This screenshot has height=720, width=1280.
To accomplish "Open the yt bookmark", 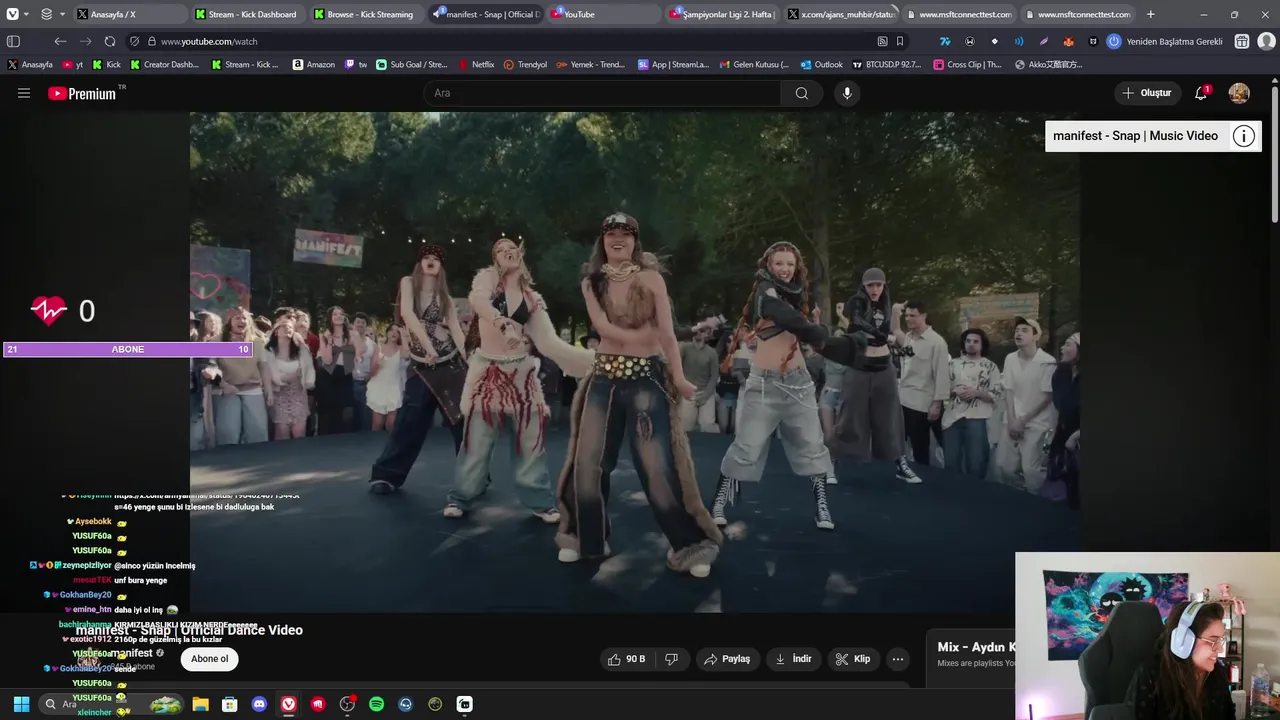I will coord(73,64).
